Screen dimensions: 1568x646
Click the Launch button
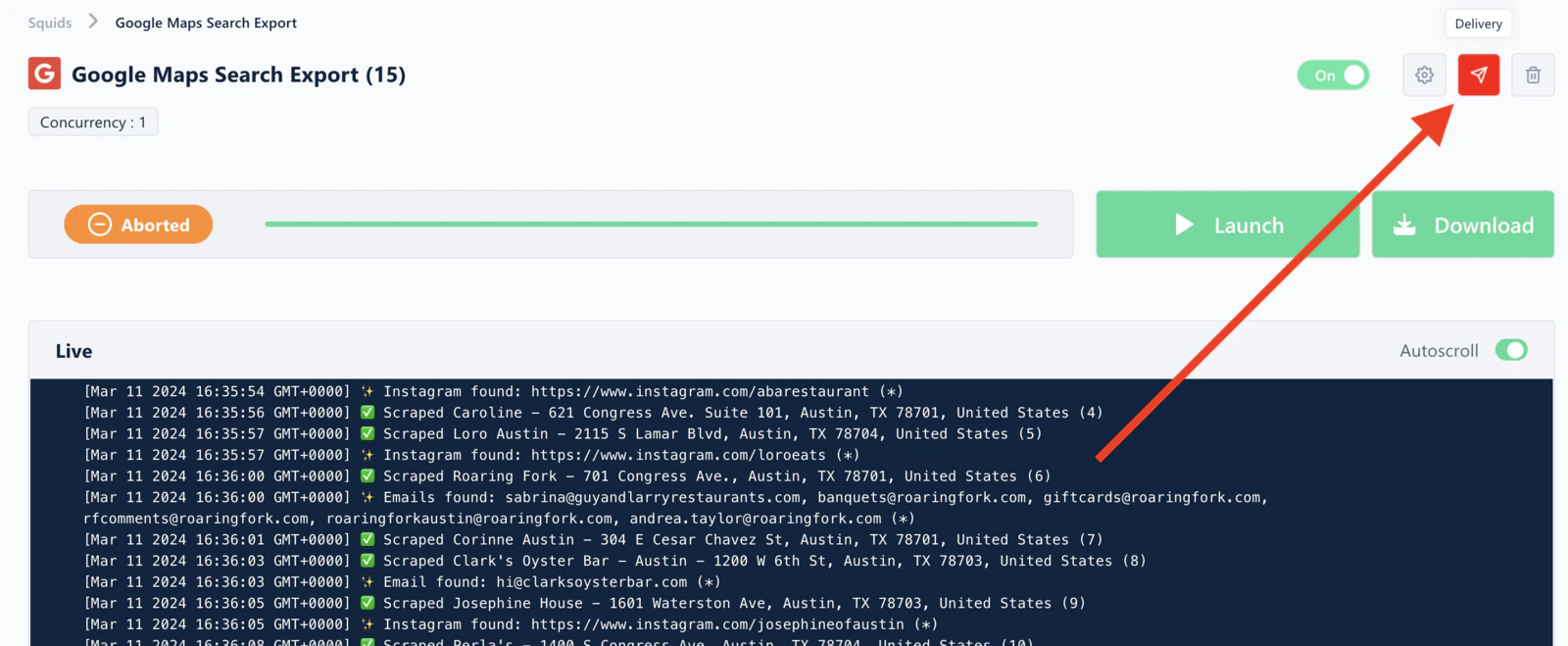1227,224
